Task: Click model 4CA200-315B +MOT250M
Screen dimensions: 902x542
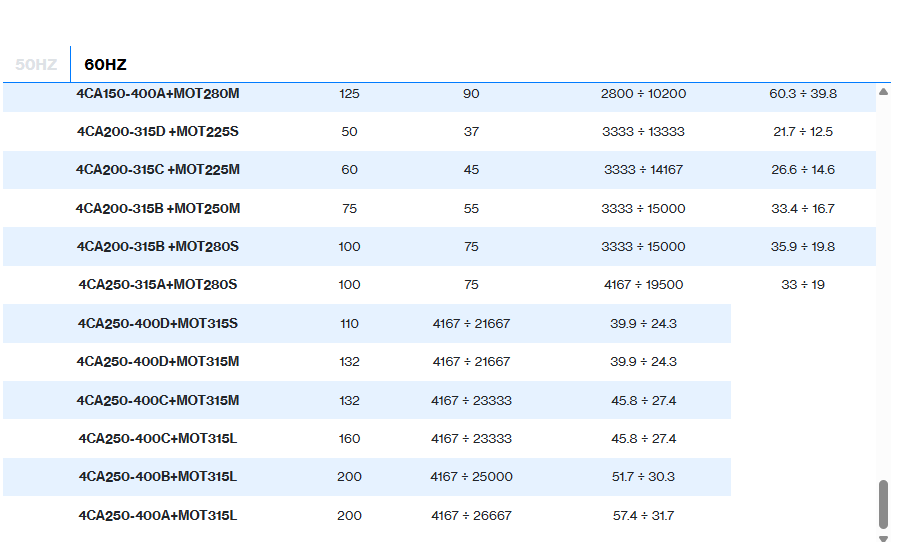Action: click(x=158, y=209)
